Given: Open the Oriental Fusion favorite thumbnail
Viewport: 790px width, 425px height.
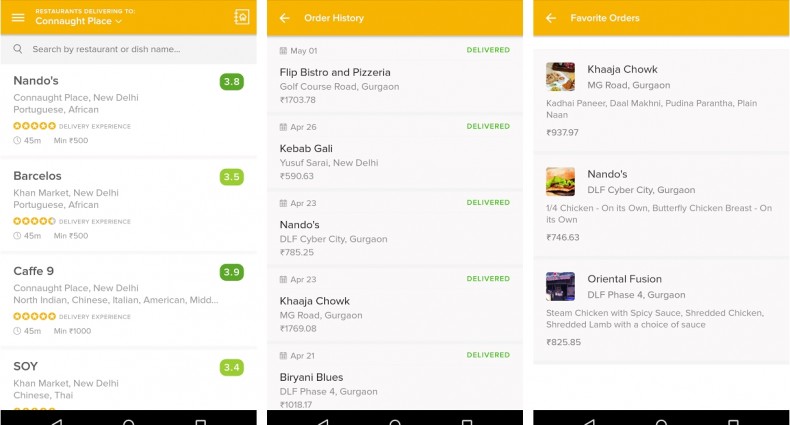Looking at the screenshot, I should (x=560, y=286).
